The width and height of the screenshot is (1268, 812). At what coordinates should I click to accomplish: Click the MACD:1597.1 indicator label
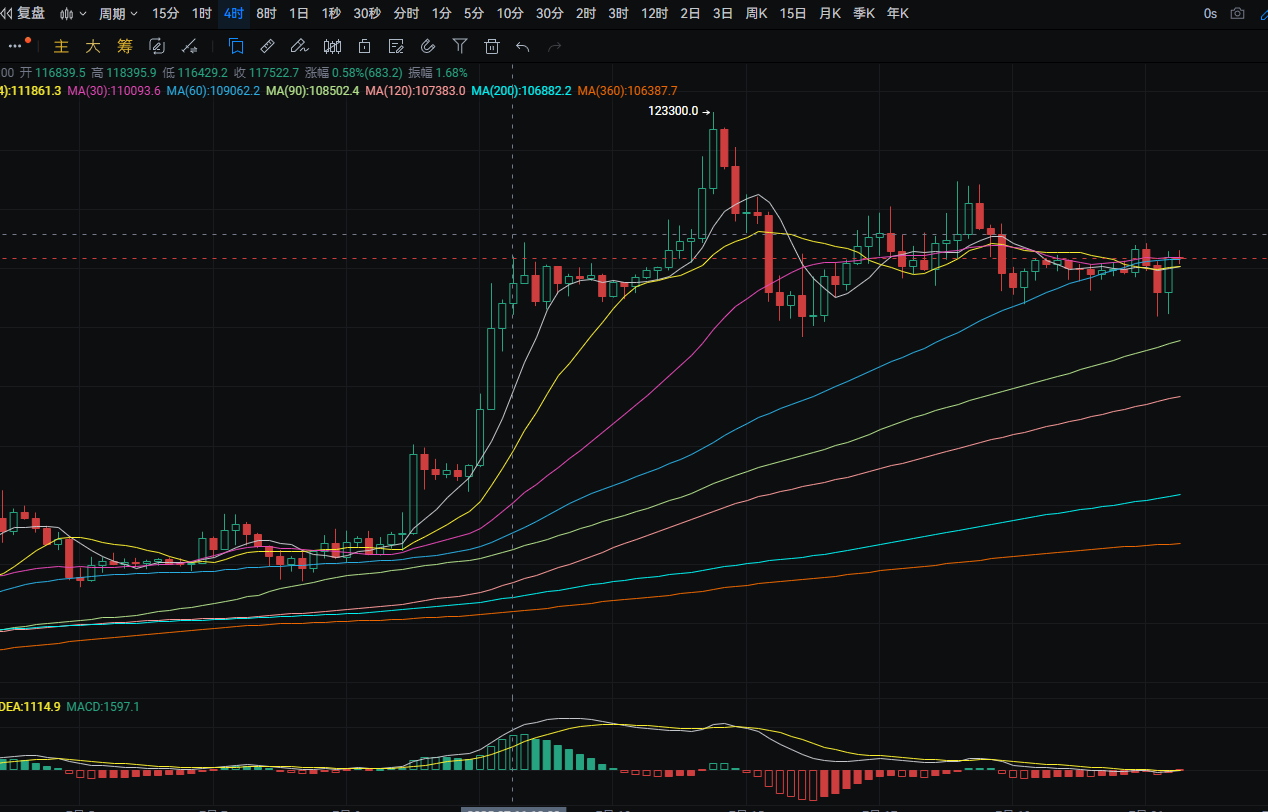pos(102,707)
